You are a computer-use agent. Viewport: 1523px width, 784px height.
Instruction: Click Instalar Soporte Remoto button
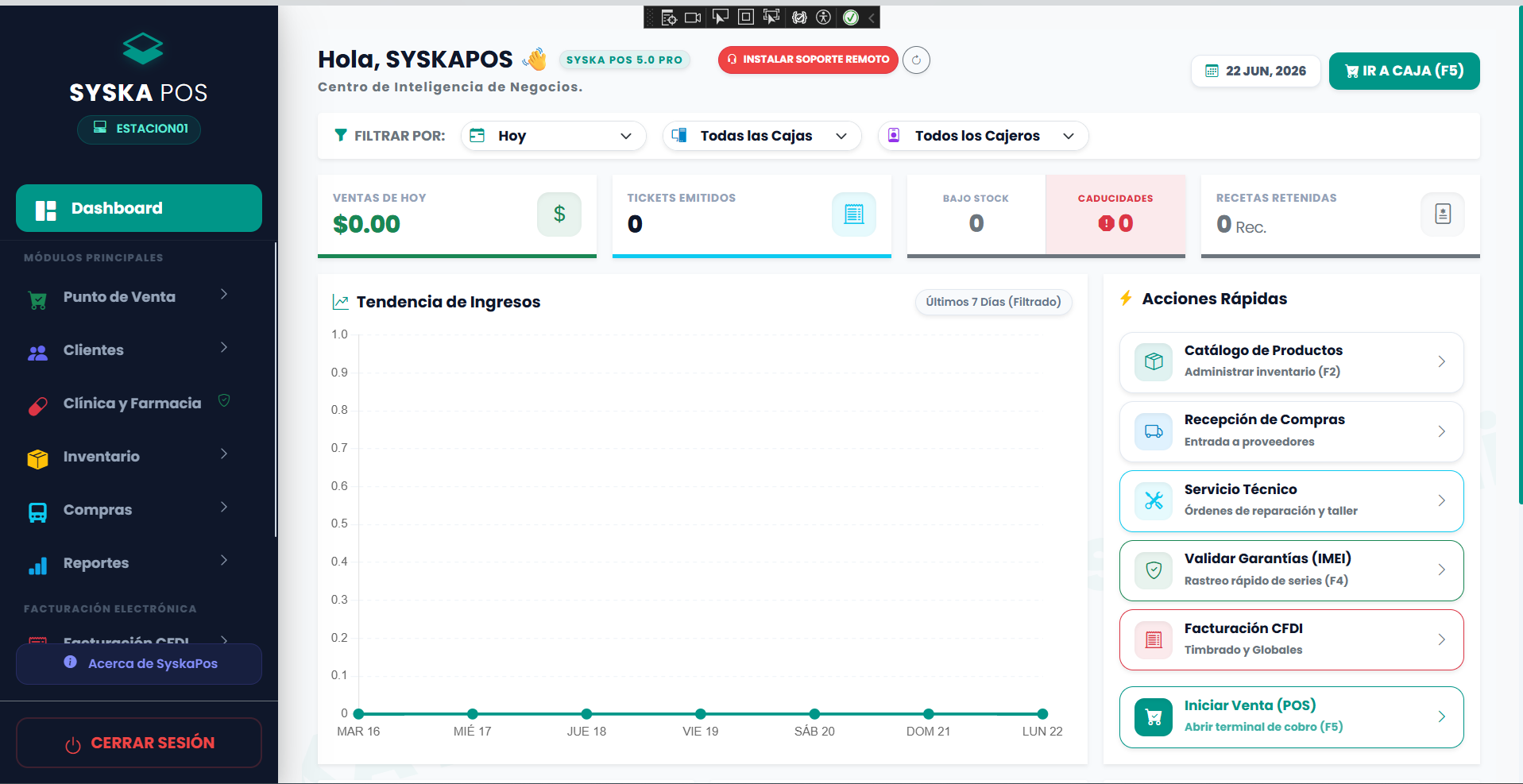pyautogui.click(x=808, y=60)
